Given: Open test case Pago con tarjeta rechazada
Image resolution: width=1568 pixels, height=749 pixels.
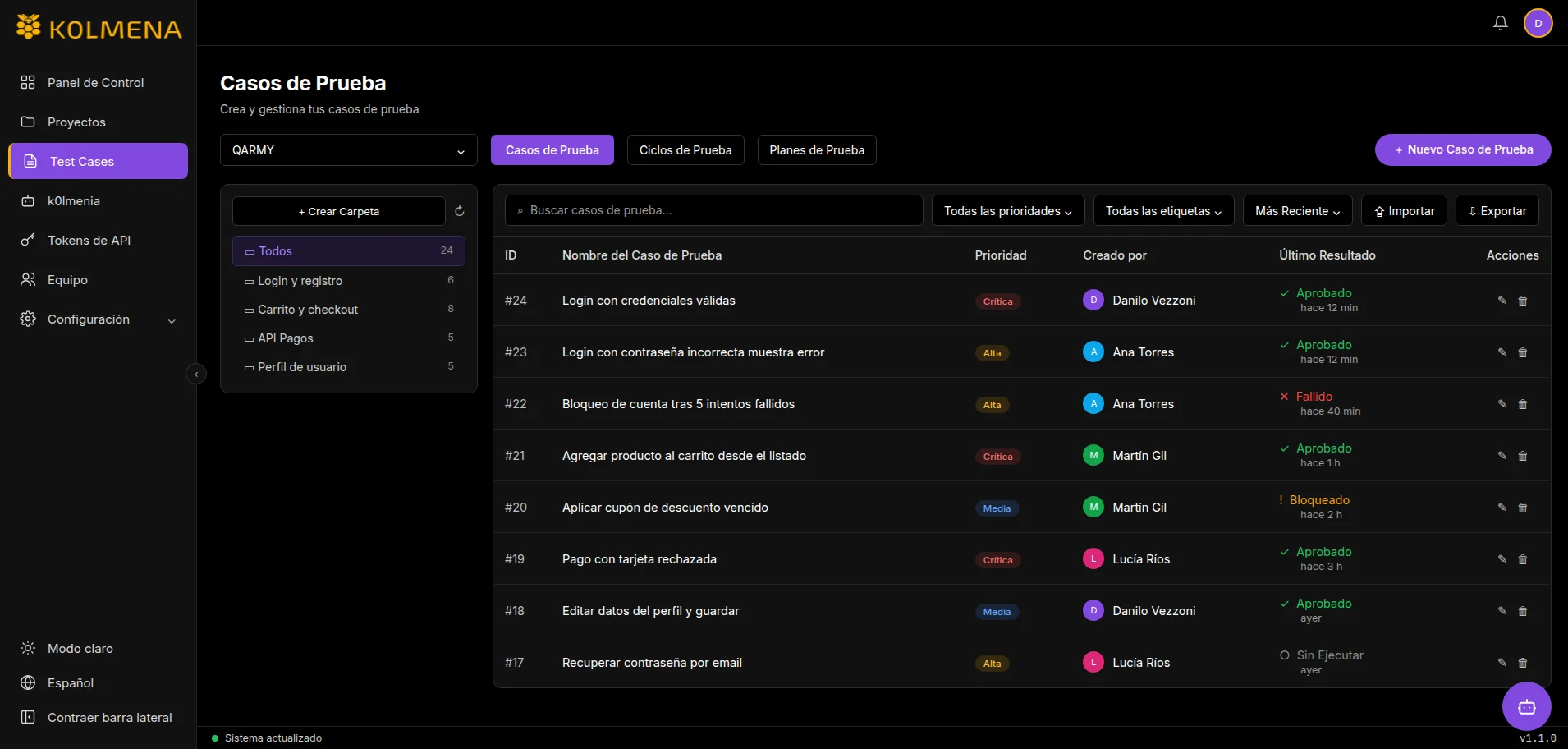Looking at the screenshot, I should pos(640,559).
